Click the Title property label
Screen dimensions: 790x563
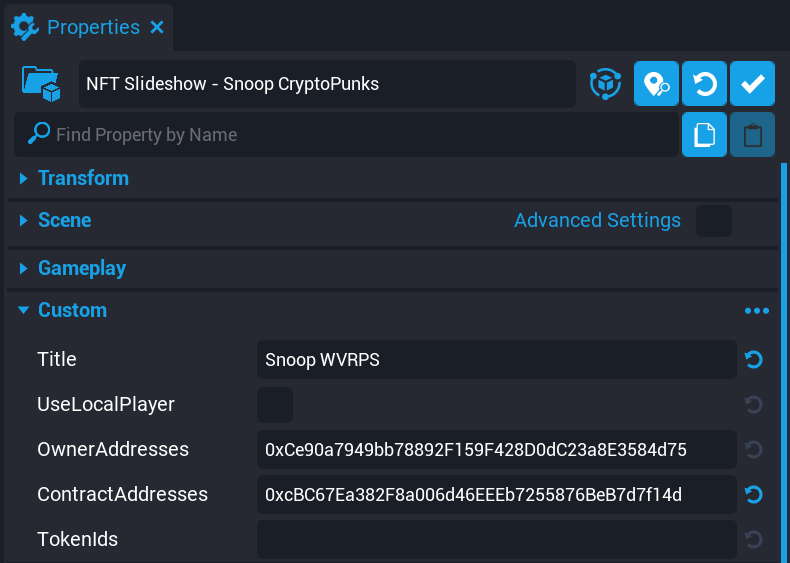click(x=57, y=359)
